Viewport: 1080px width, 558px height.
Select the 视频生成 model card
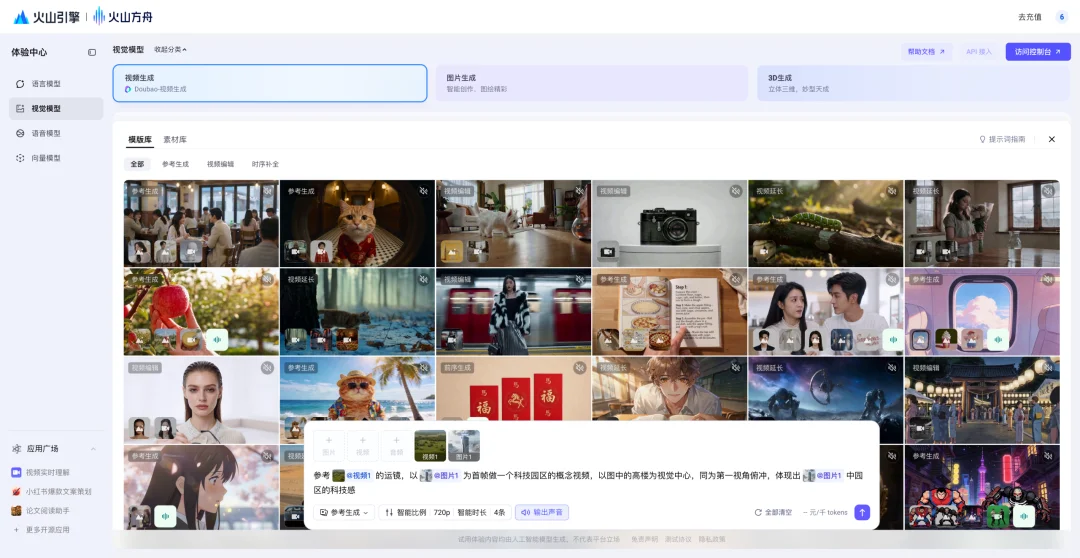pos(270,83)
